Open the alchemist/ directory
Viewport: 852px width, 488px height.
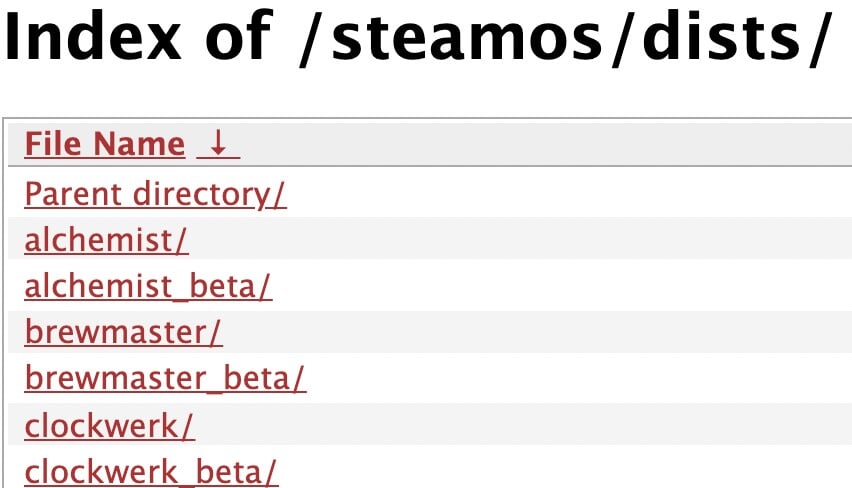tap(106, 240)
